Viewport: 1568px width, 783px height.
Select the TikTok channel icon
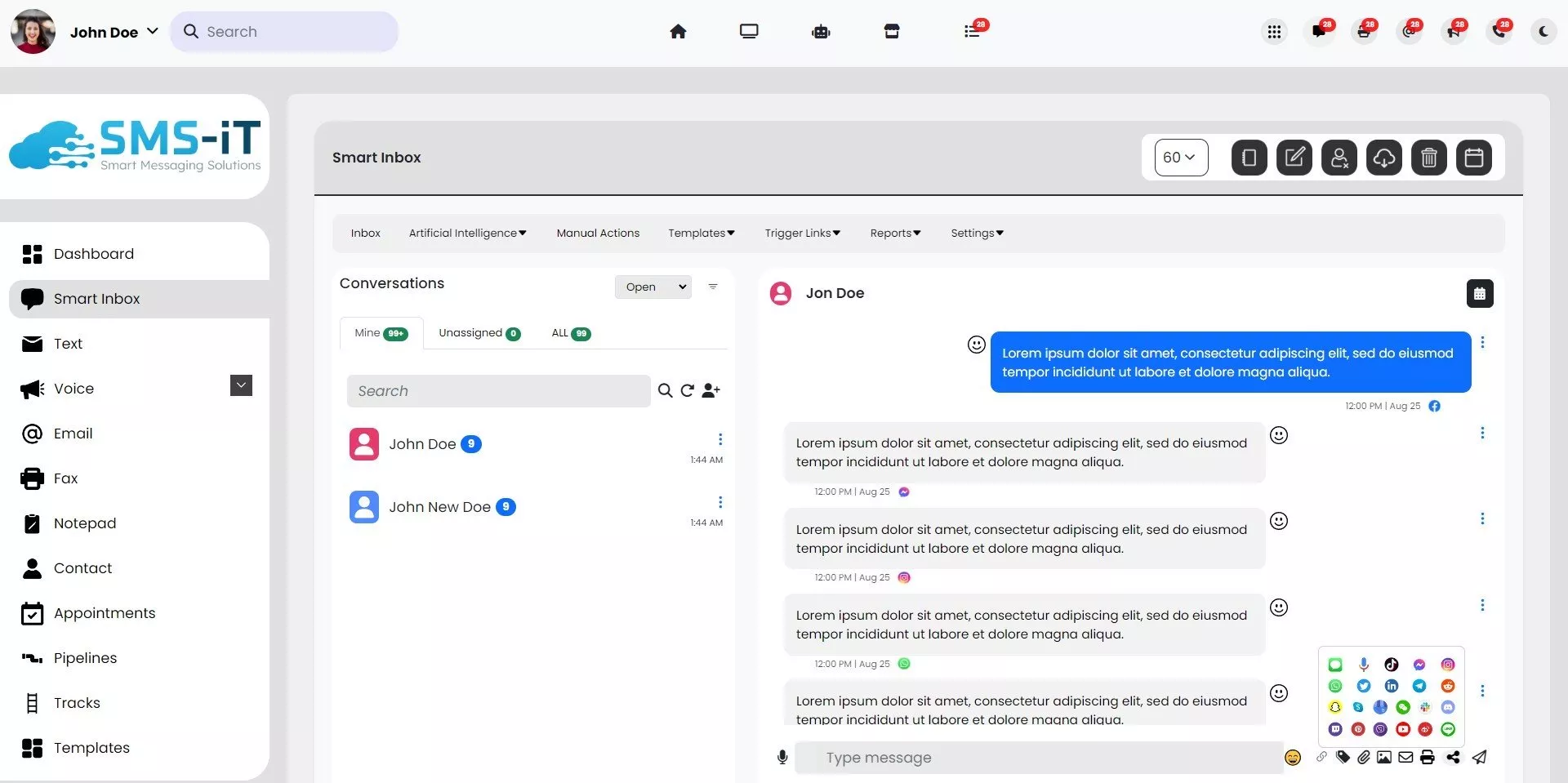pos(1392,665)
